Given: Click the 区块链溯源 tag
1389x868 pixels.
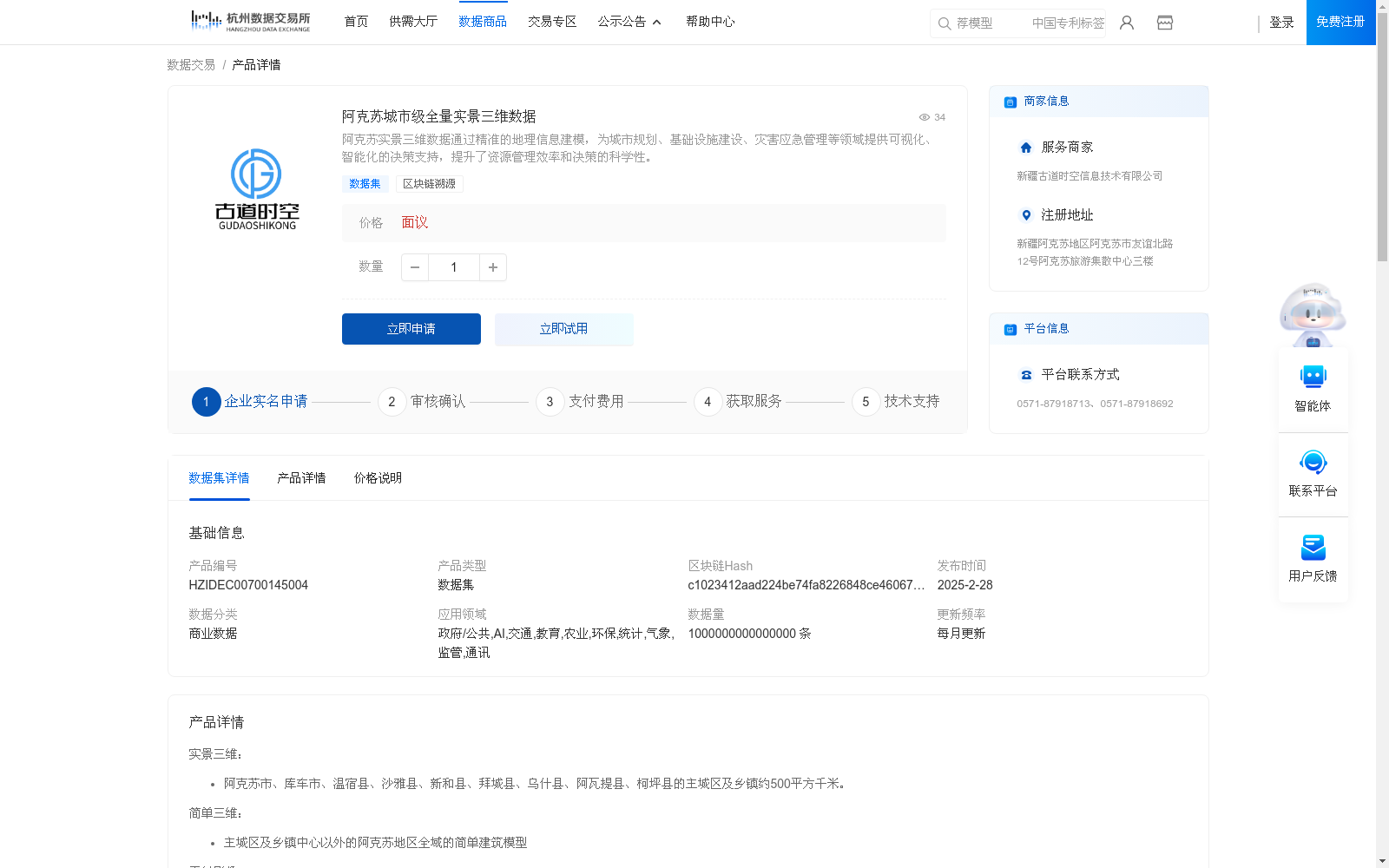Looking at the screenshot, I should pos(430,184).
